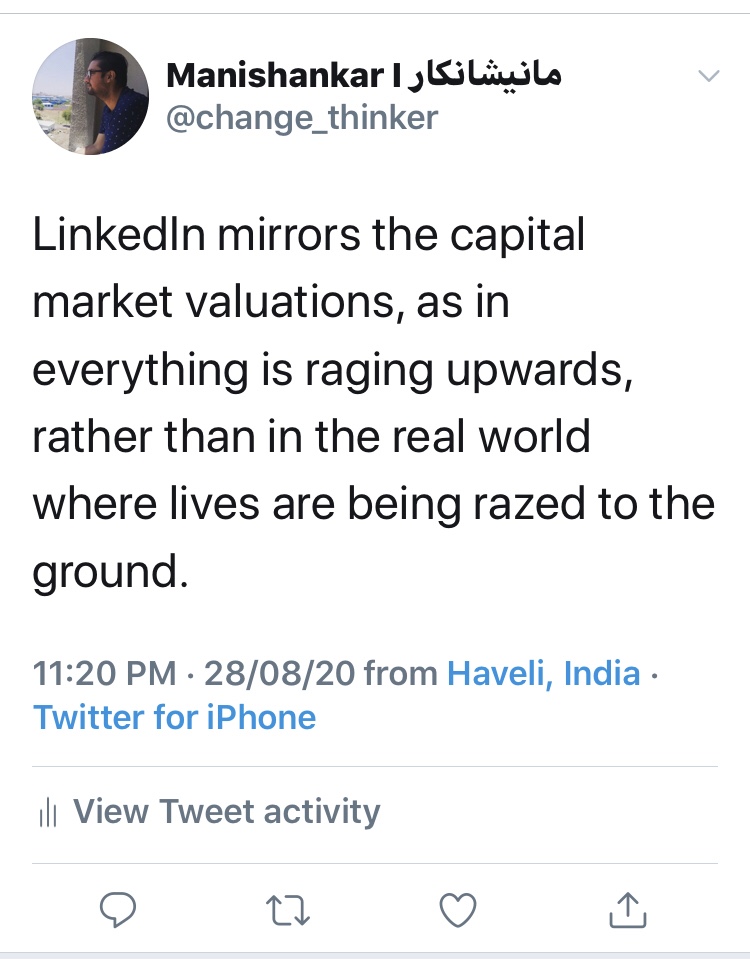Open the @change_thinker handle profile
Image resolution: width=750 pixels, height=959 pixels.
coord(302,118)
